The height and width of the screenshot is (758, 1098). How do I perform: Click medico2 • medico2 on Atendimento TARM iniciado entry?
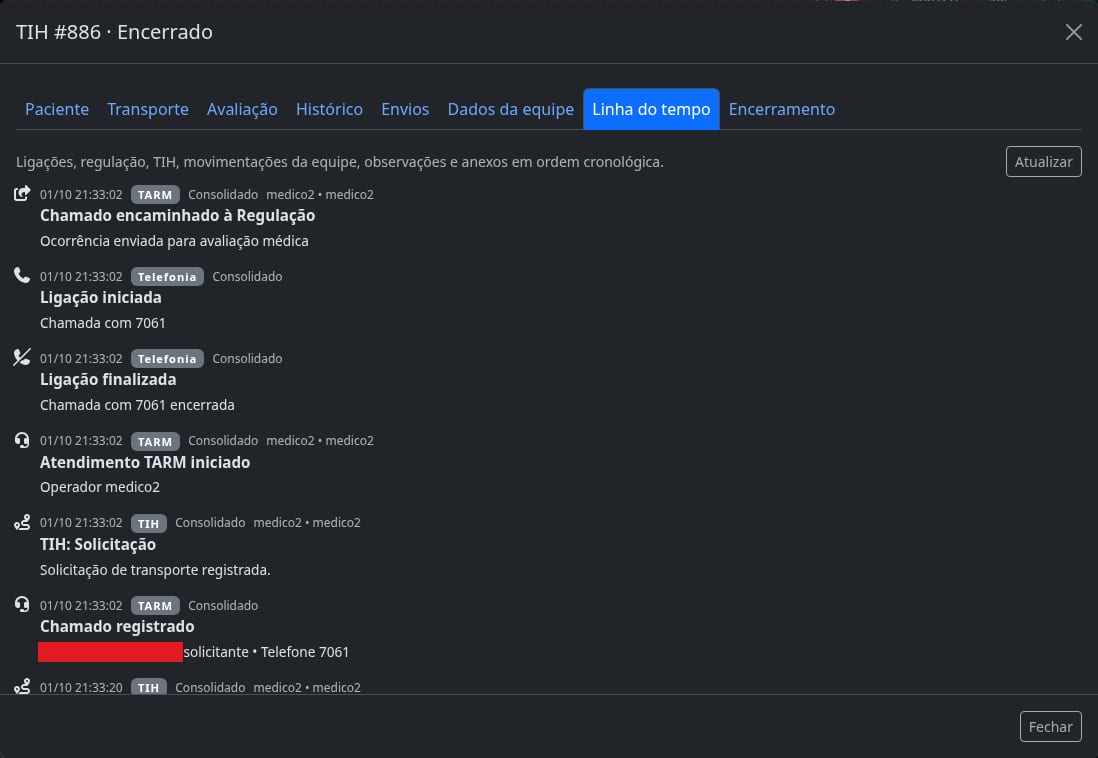(x=319, y=441)
